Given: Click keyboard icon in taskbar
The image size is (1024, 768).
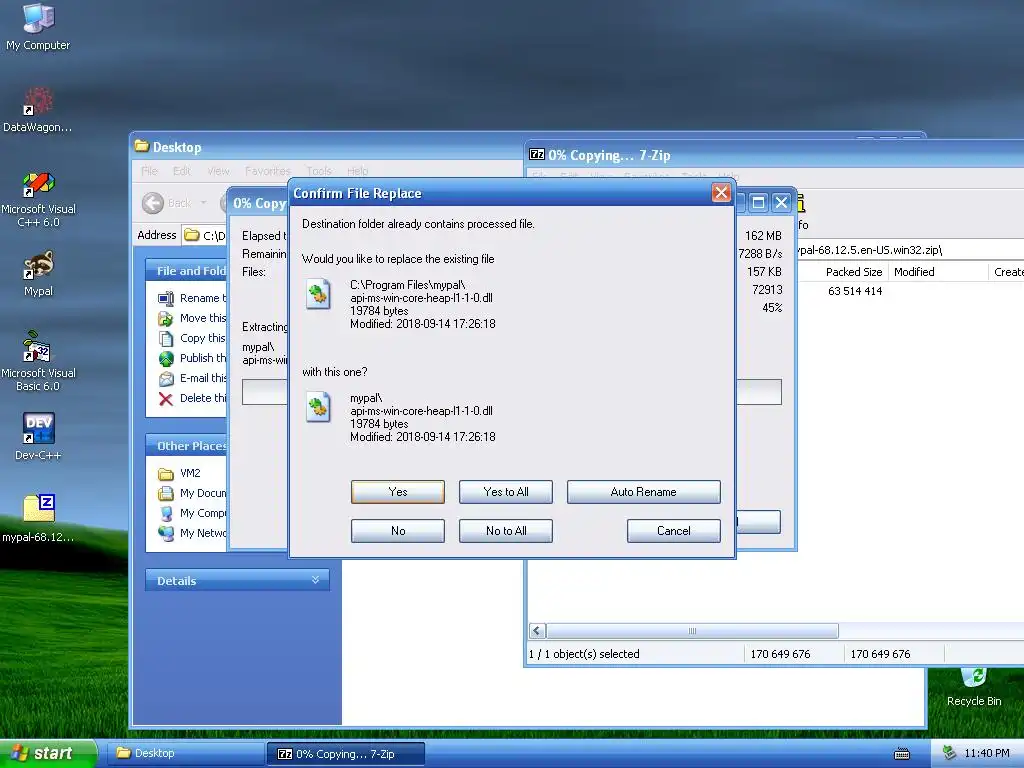Looking at the screenshot, I should tap(902, 754).
